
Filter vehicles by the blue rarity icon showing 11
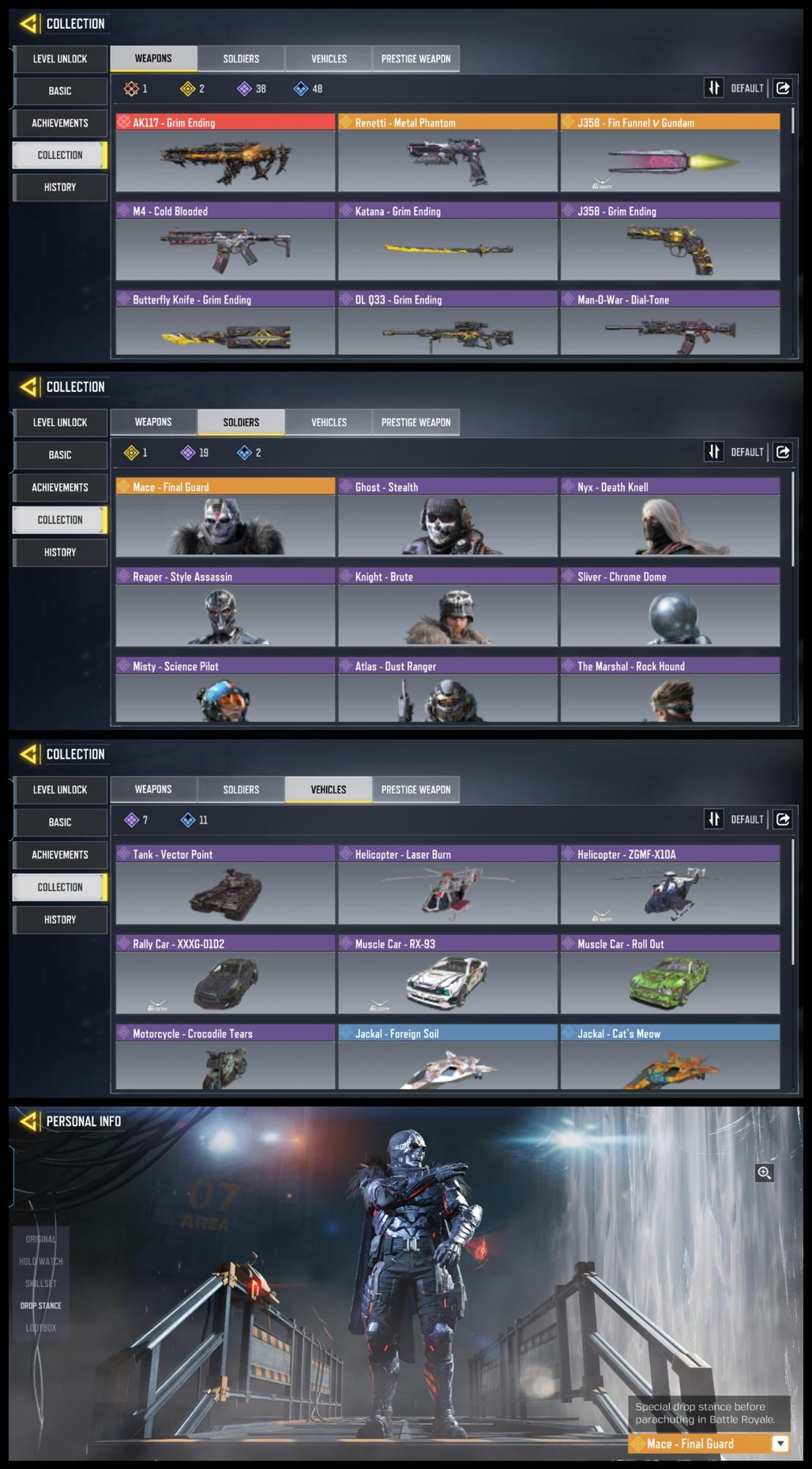click(187, 820)
